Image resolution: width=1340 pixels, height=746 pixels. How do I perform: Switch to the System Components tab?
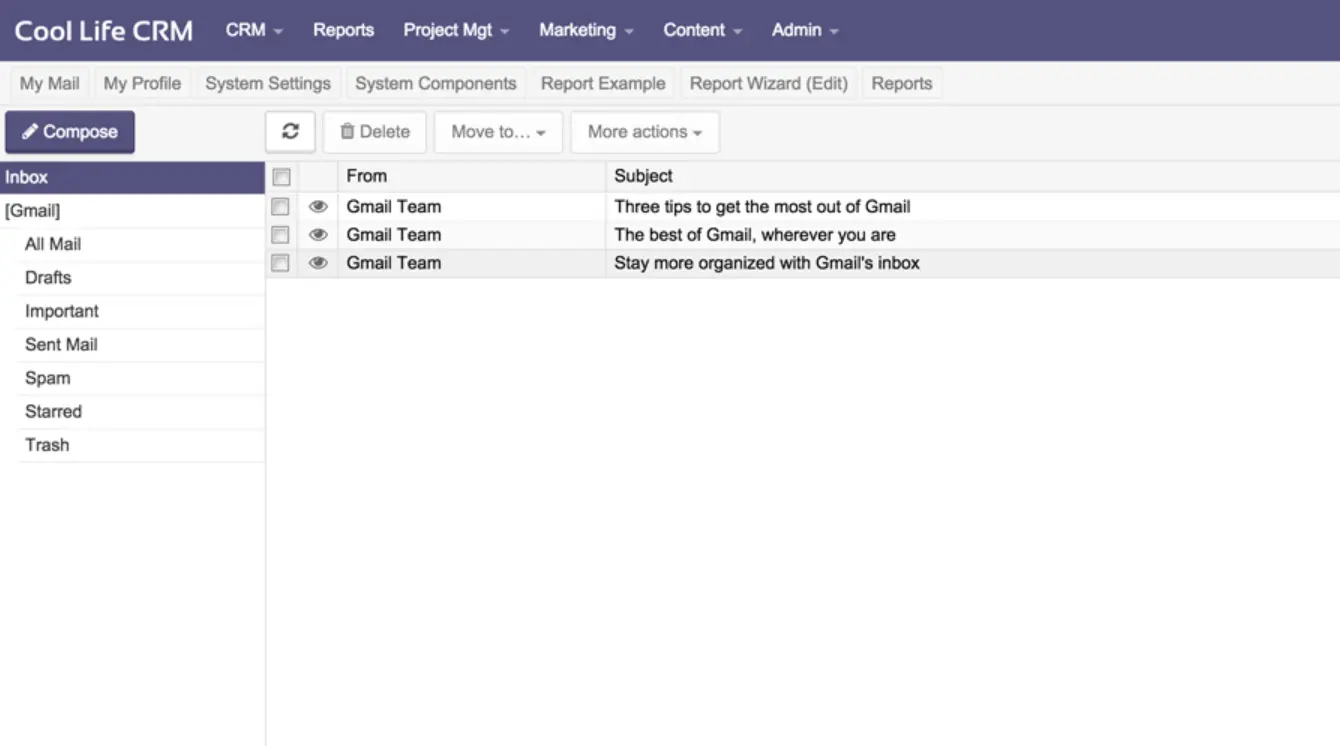[x=436, y=83]
